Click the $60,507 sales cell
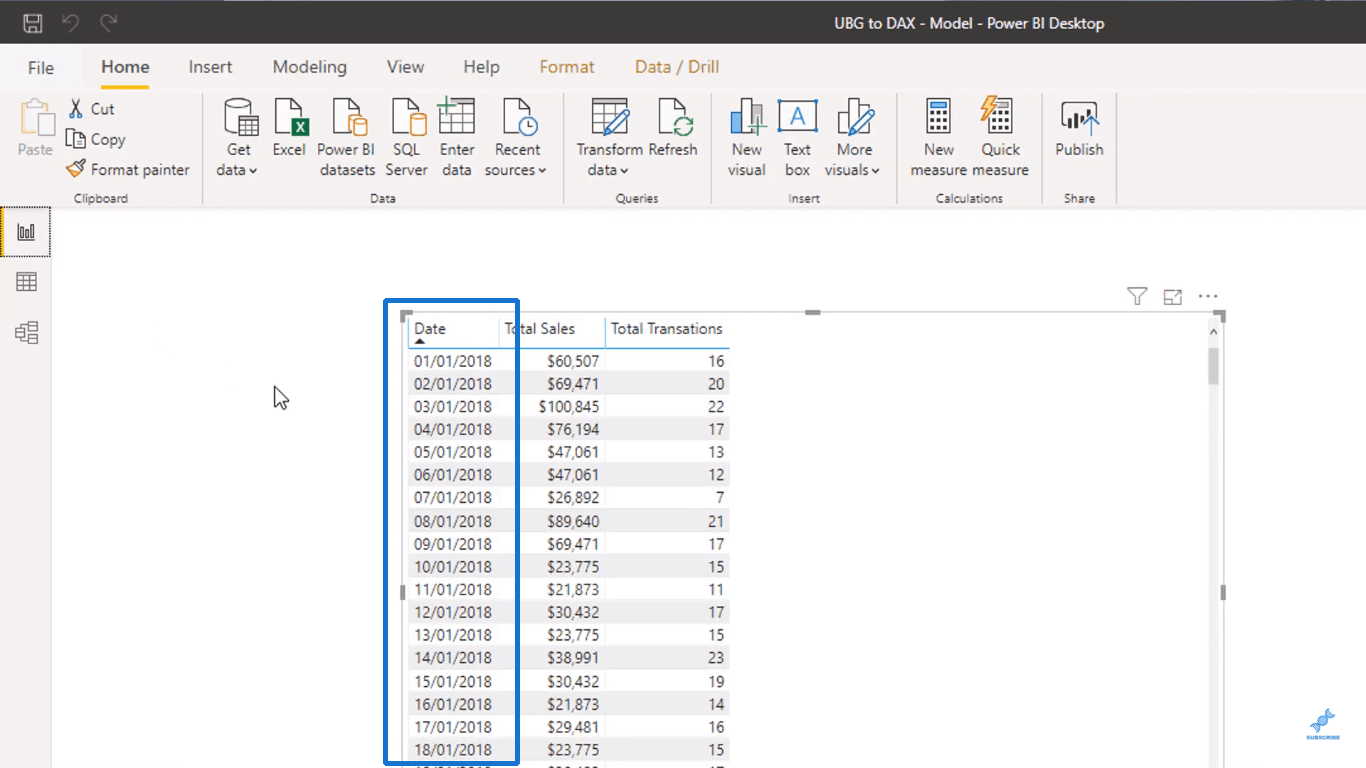 (573, 361)
